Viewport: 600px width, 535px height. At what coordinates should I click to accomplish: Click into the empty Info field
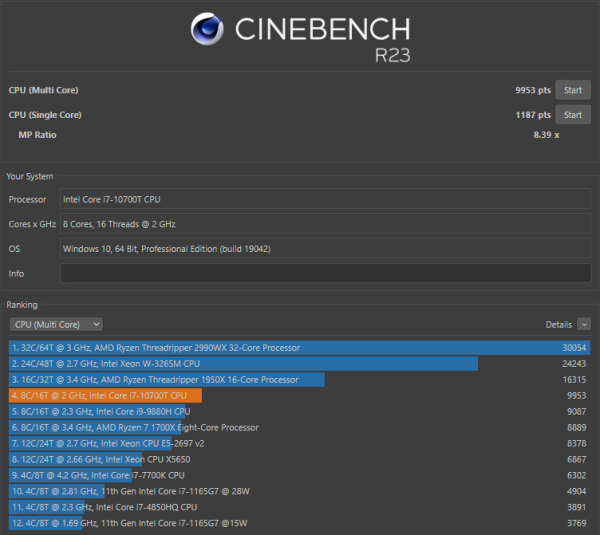point(326,273)
